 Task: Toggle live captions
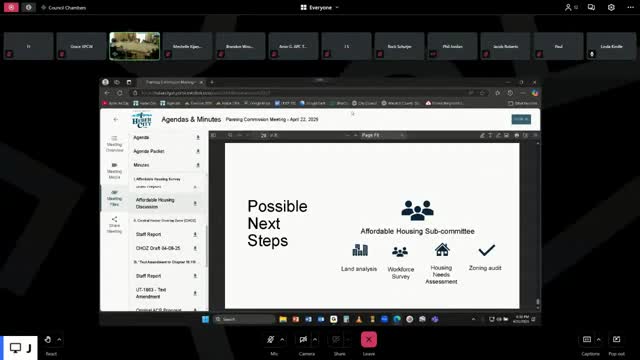(587, 340)
